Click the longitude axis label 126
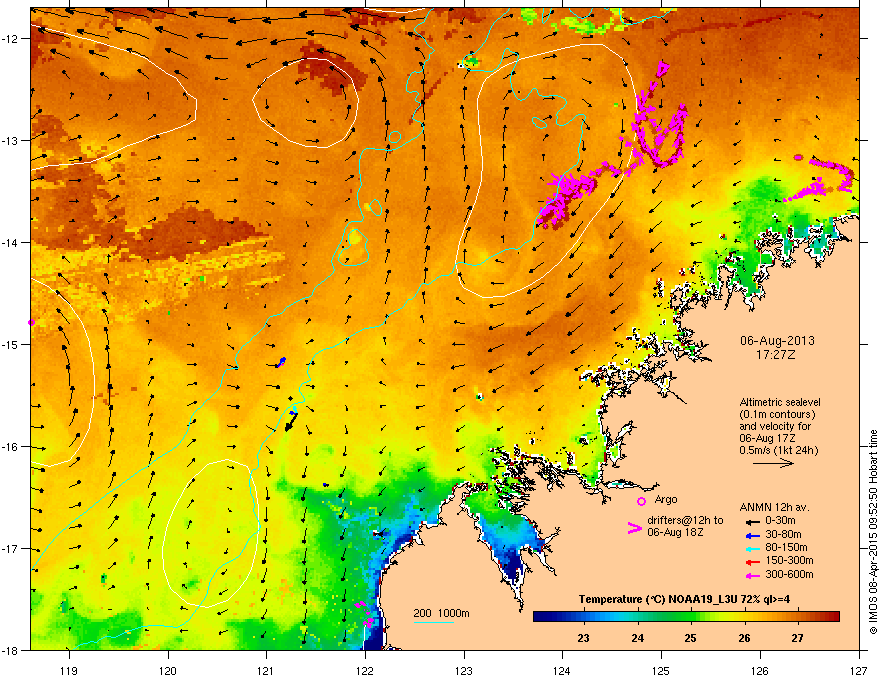This screenshot has width=880, height=680. click(760, 670)
